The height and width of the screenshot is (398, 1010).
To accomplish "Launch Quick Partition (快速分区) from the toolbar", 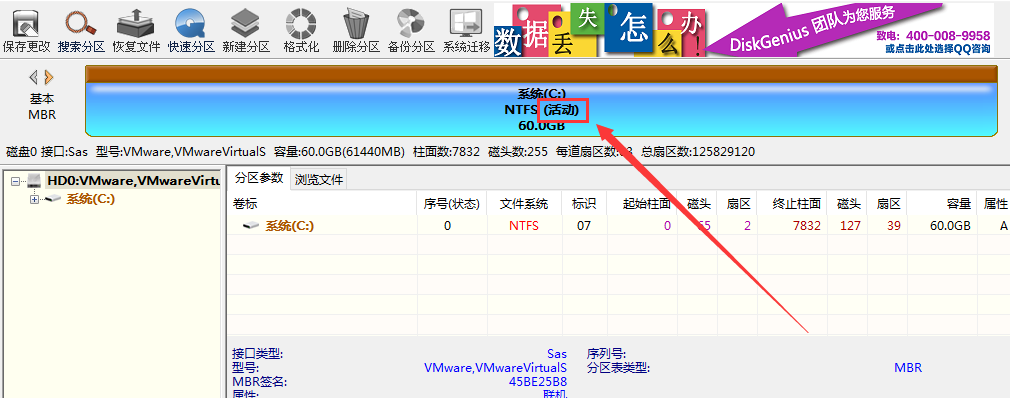I will (x=191, y=30).
